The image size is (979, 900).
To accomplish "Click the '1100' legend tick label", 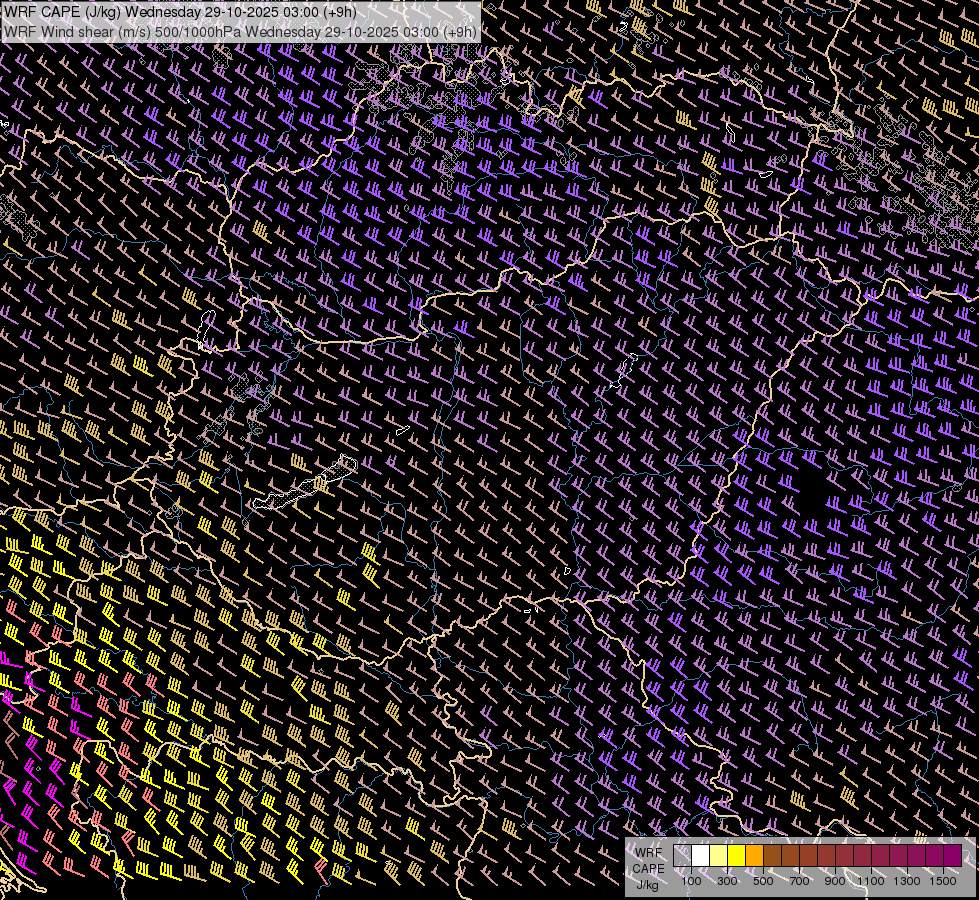I will tap(870, 881).
